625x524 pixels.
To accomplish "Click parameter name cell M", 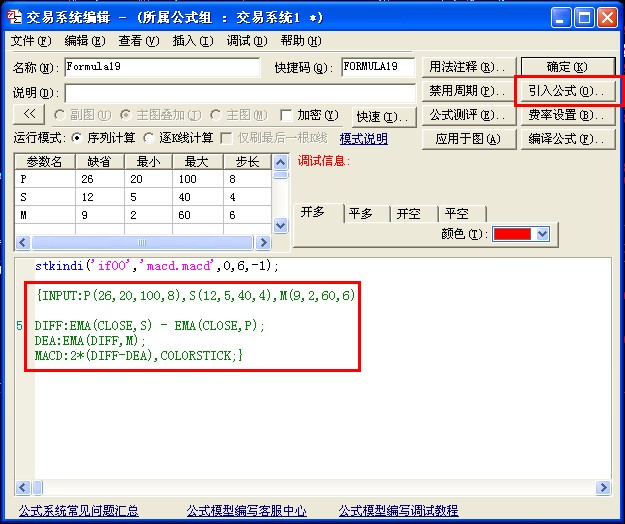I will [45, 215].
